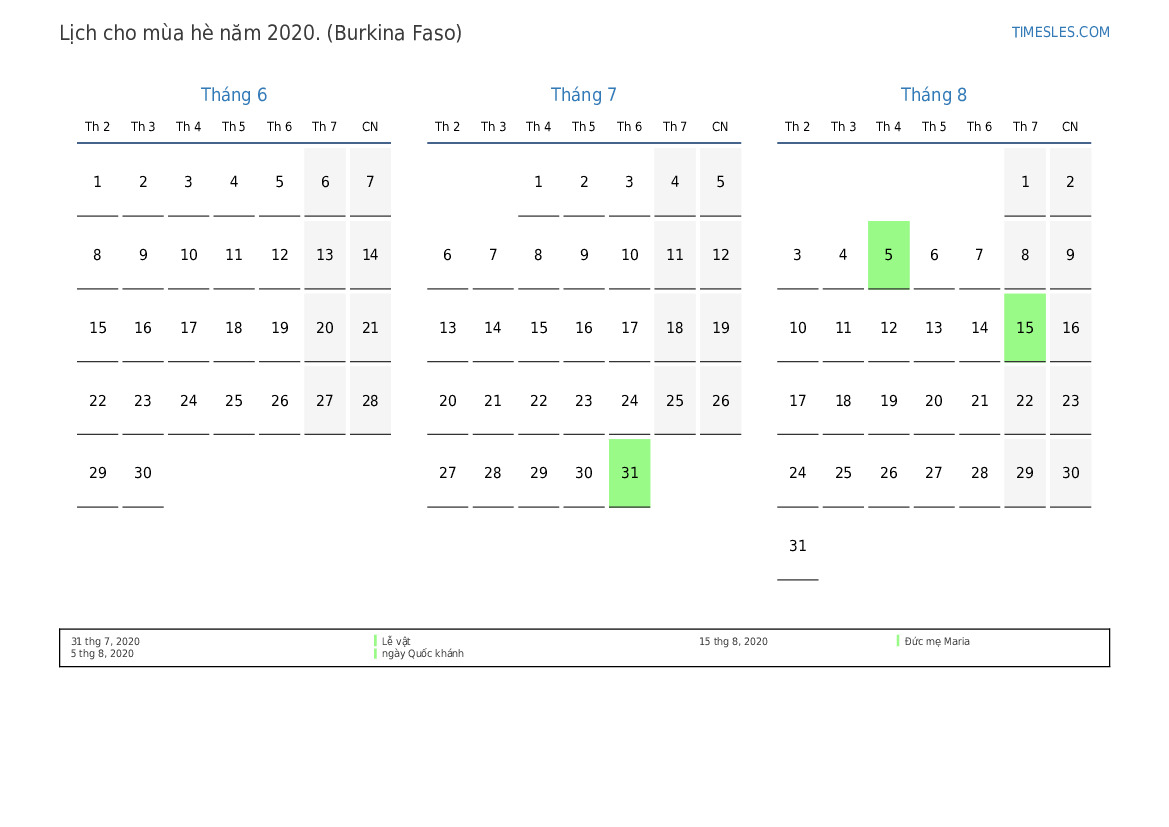
Task: Select the Tháng 7 month heading
Action: (x=584, y=95)
